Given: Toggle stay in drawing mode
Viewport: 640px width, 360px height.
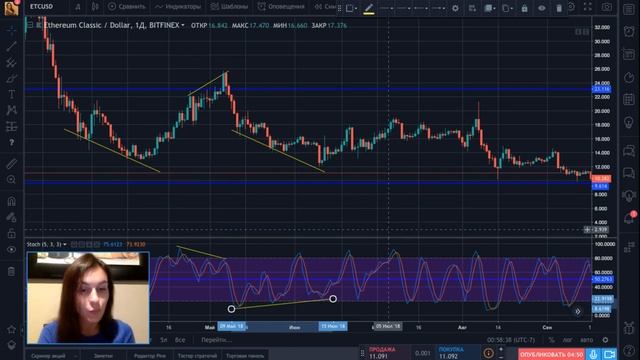Looking at the screenshot, I should tap(11, 217).
